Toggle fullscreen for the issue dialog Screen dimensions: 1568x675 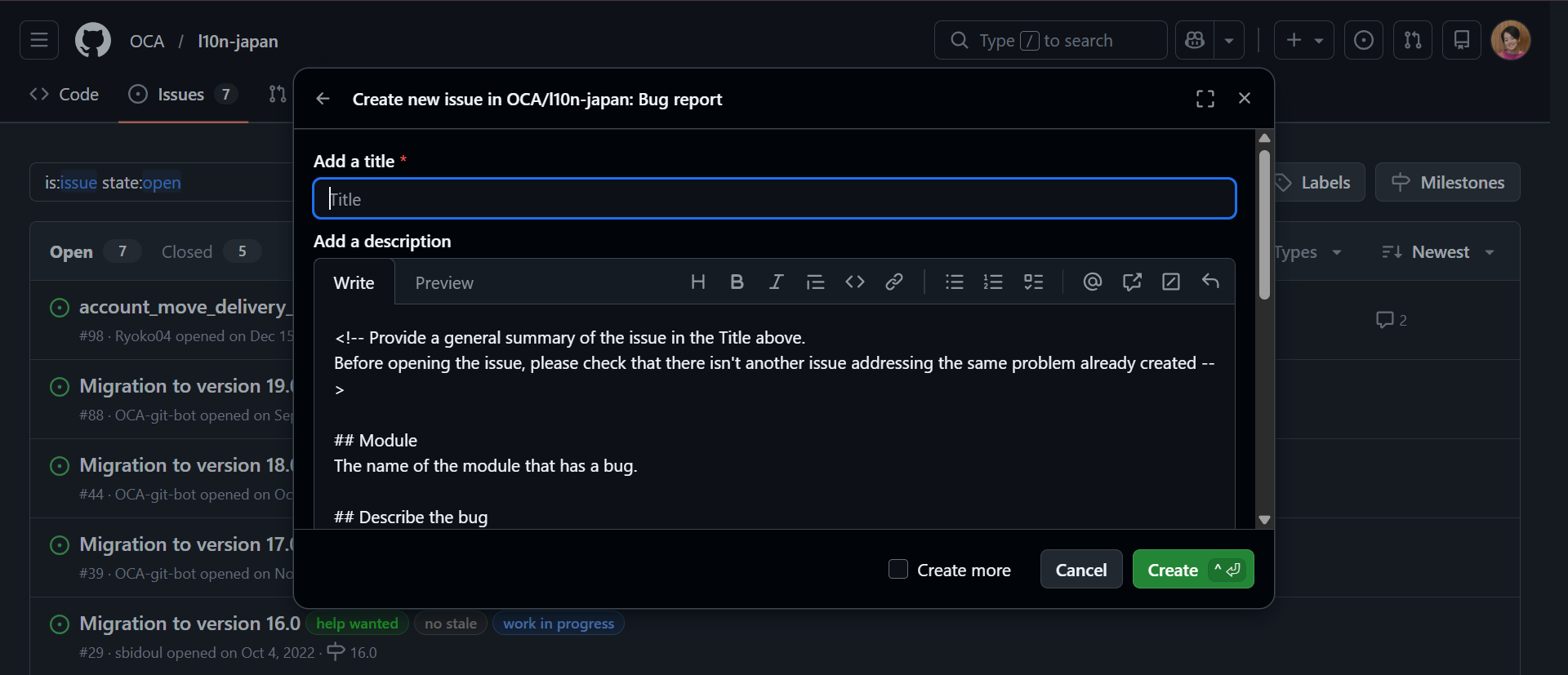tap(1205, 99)
